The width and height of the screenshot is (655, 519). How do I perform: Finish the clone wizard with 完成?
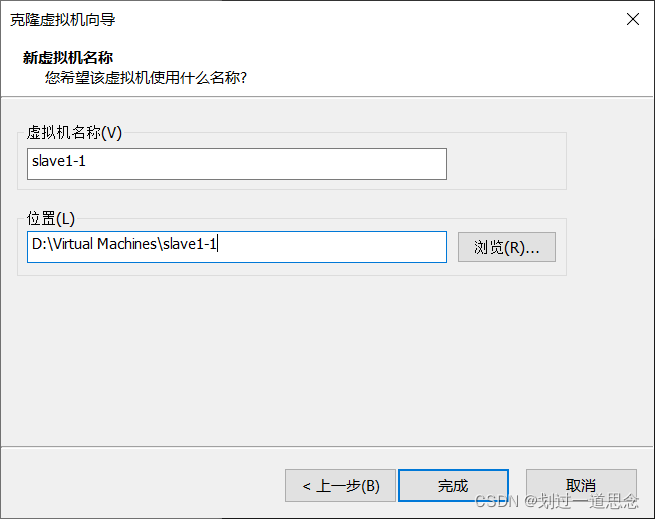(x=453, y=486)
